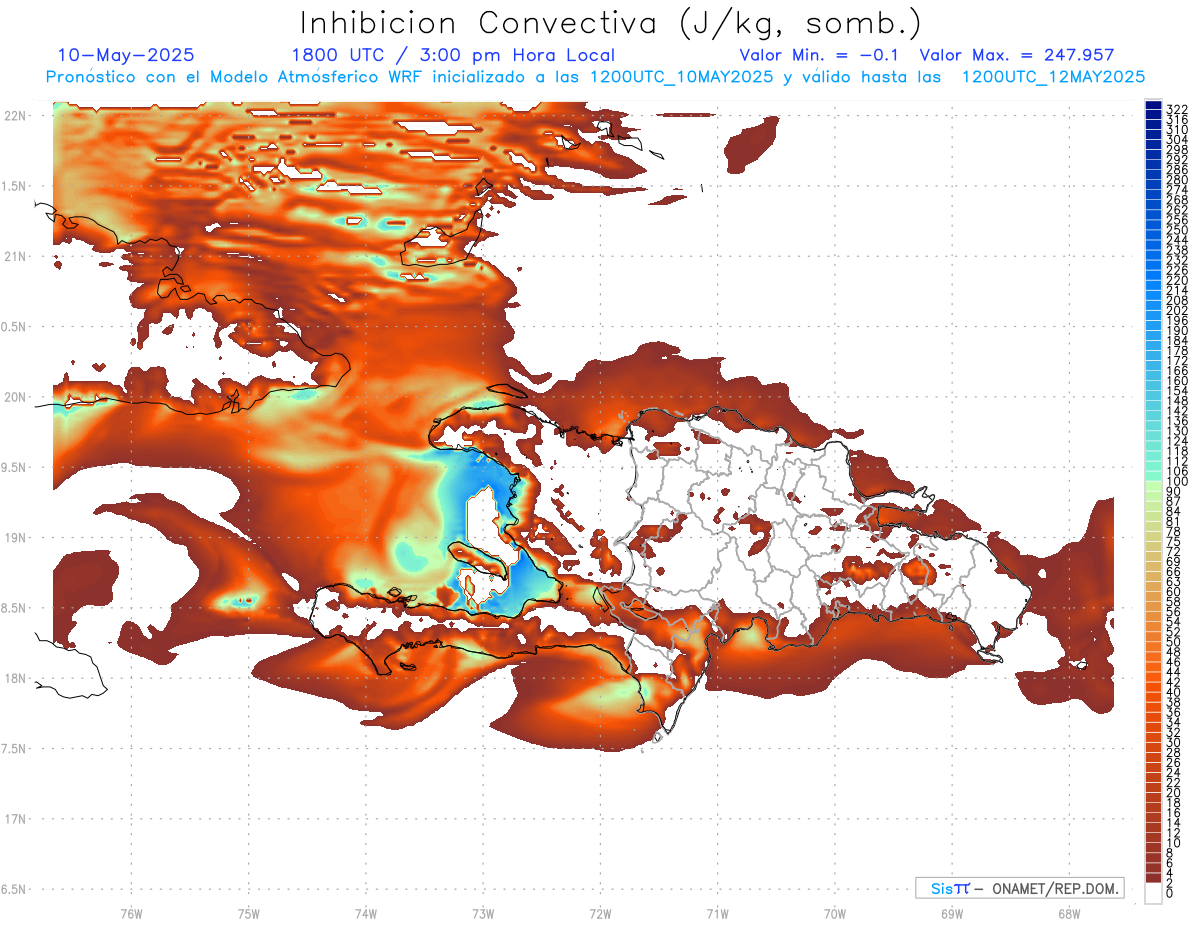Click the darkest blue 322 swatch on the color scale
1200x927 pixels.
click(x=1154, y=106)
